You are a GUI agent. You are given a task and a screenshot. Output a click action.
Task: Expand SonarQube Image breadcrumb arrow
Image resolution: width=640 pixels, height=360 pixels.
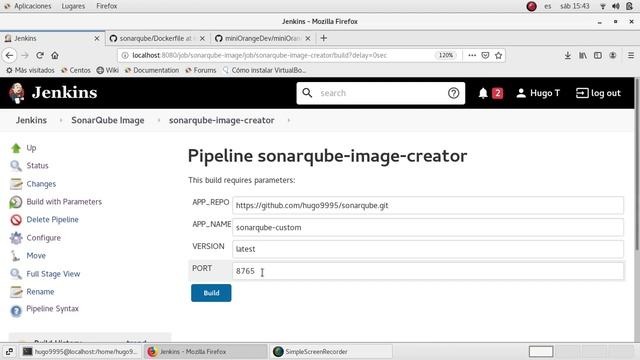158,120
